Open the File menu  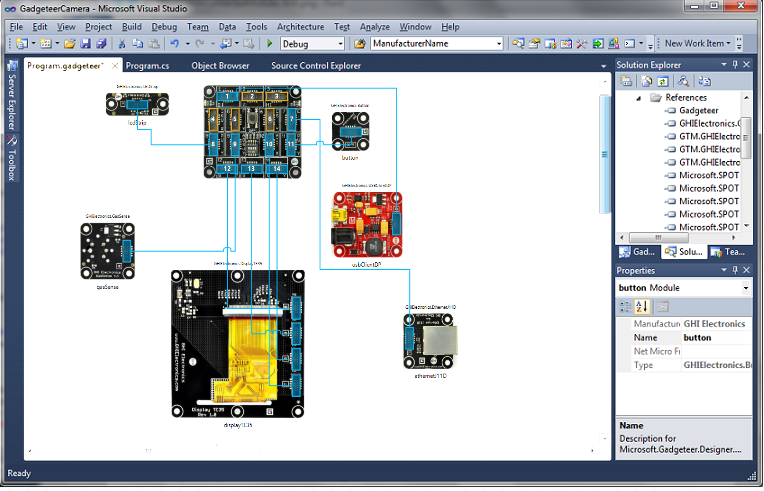(x=16, y=27)
